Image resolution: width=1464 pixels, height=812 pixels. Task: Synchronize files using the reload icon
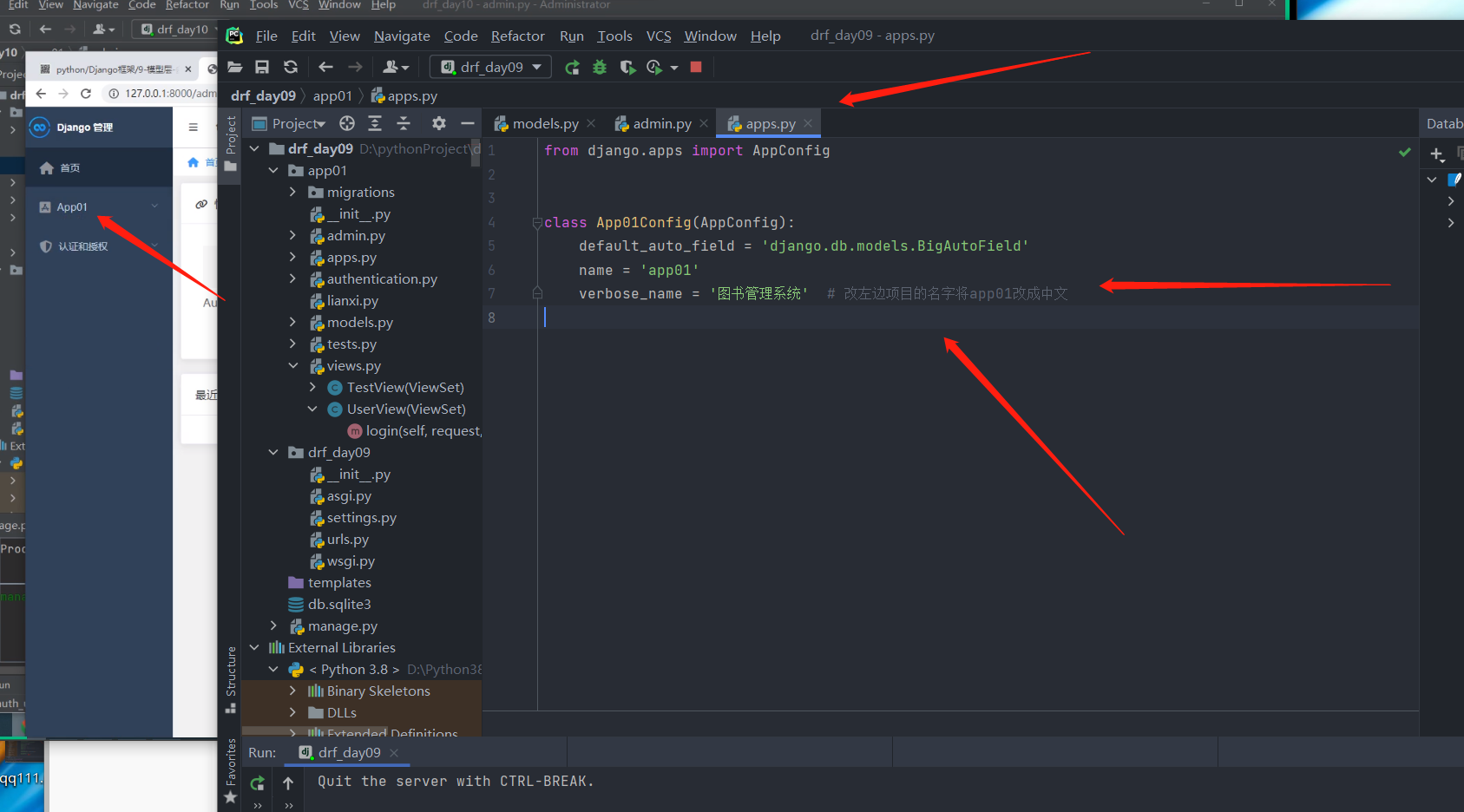(291, 67)
